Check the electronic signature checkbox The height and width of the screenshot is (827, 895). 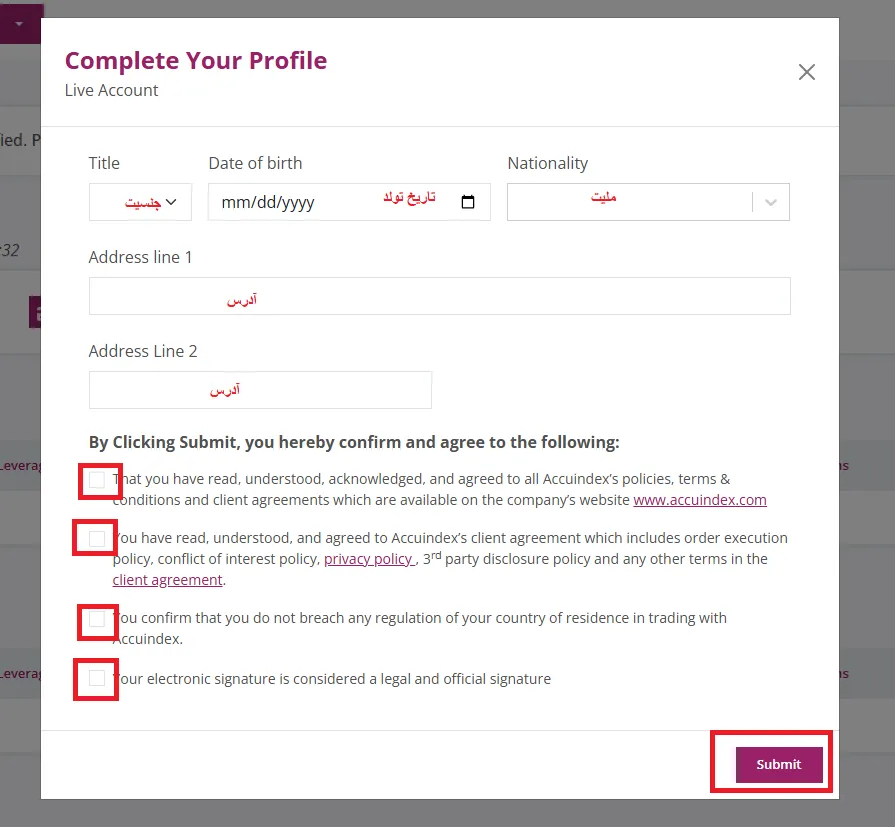[x=97, y=679]
